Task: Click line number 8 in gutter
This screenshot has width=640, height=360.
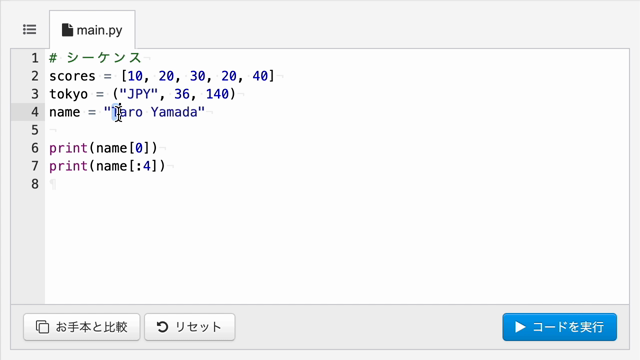Action: 35,184
